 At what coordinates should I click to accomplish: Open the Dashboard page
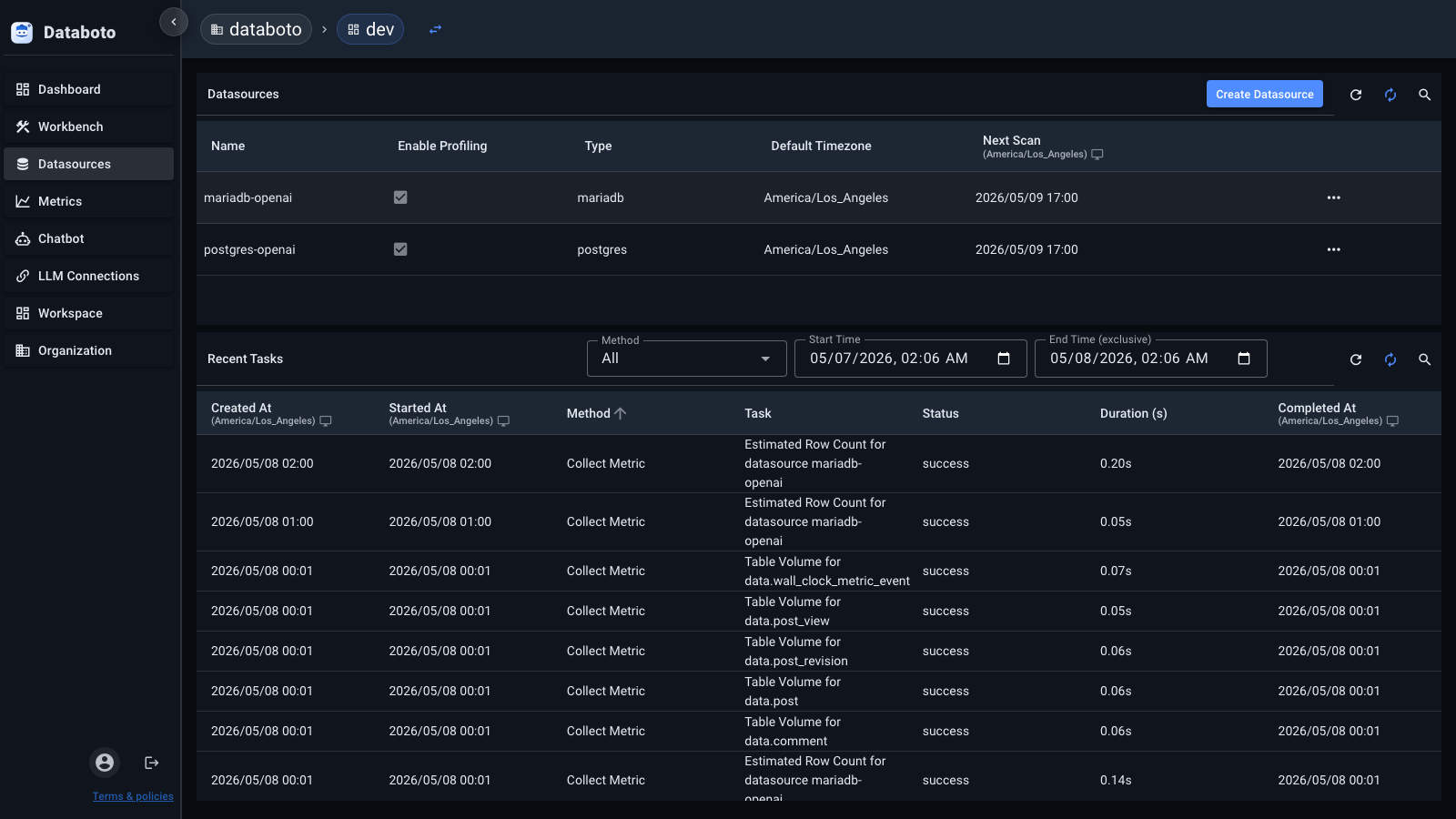88,89
